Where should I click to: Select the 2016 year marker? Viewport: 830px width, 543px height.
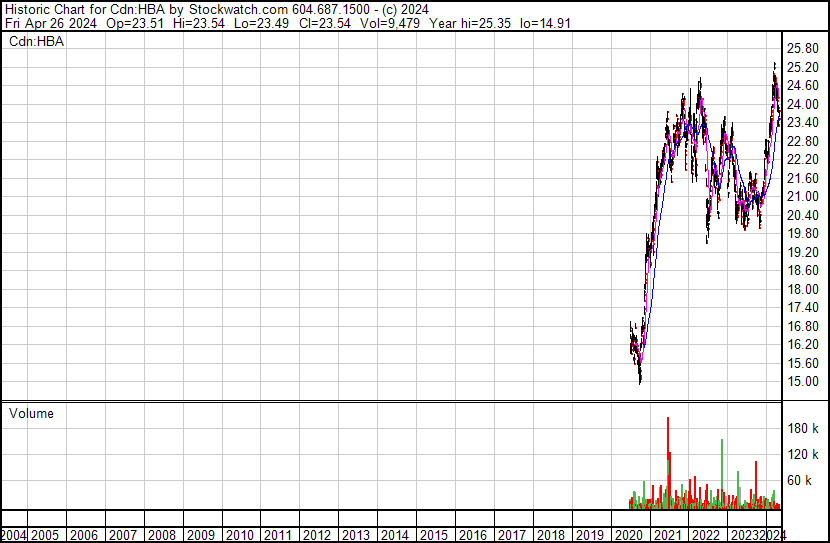coord(473,535)
